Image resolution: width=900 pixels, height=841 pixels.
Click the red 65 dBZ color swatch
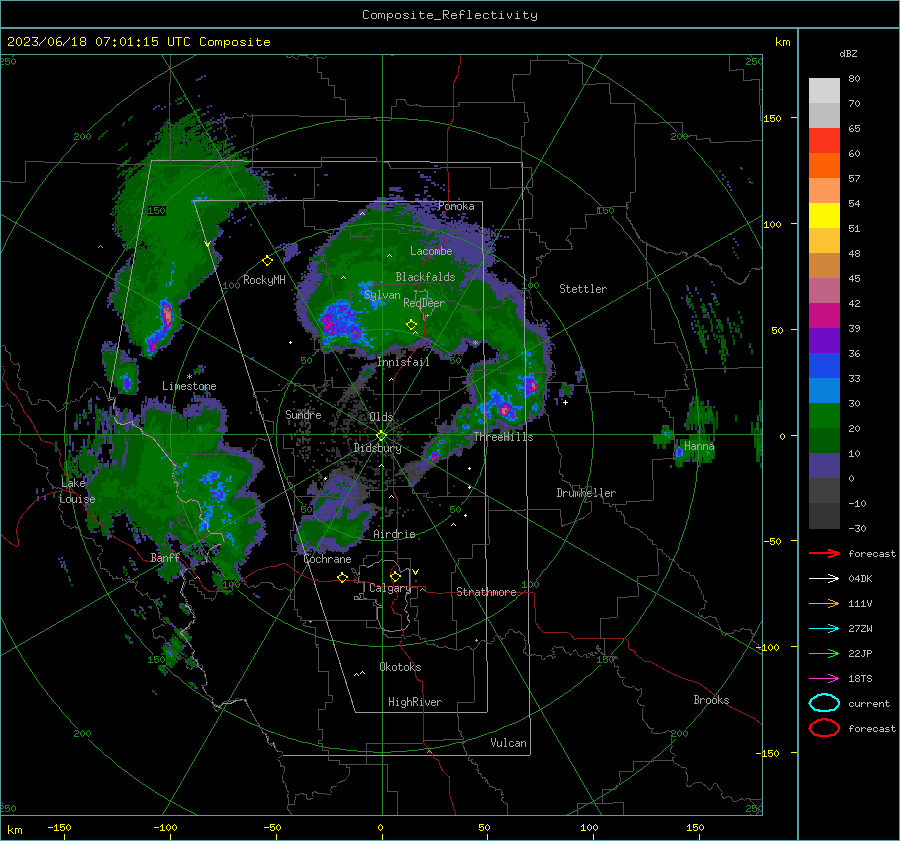[824, 141]
